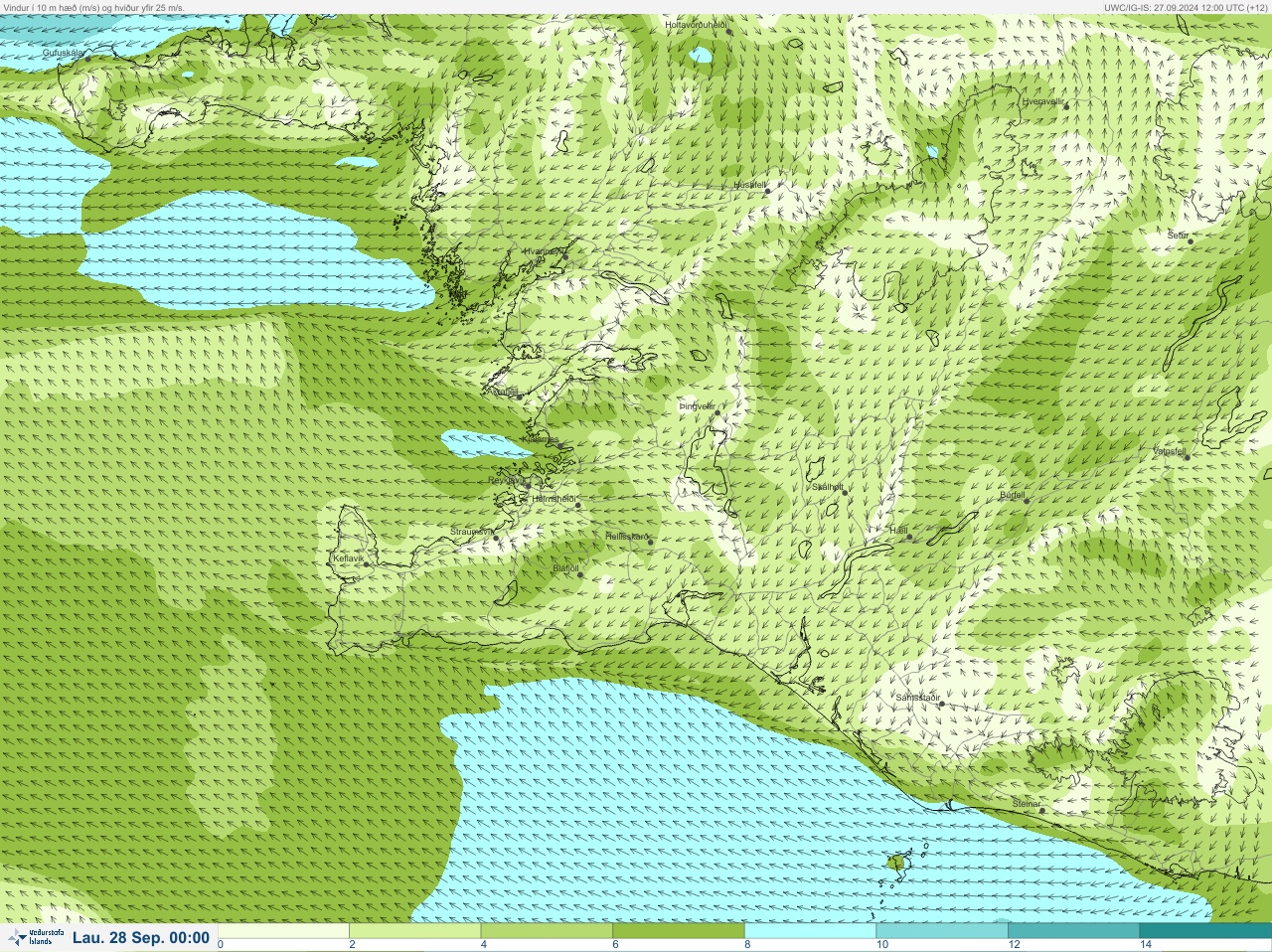Select the 4–6 m/s green legend swatch

547,931
